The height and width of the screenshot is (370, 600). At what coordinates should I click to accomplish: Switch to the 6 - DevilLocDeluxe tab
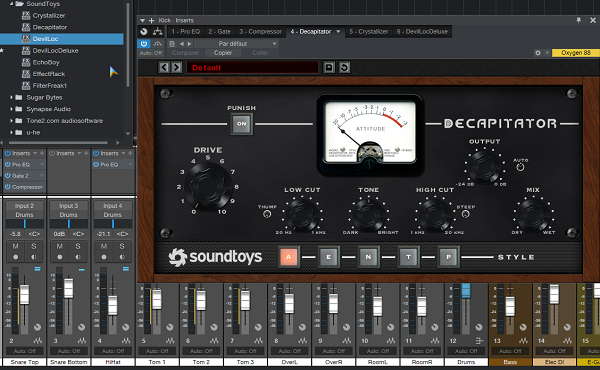pyautogui.click(x=422, y=32)
